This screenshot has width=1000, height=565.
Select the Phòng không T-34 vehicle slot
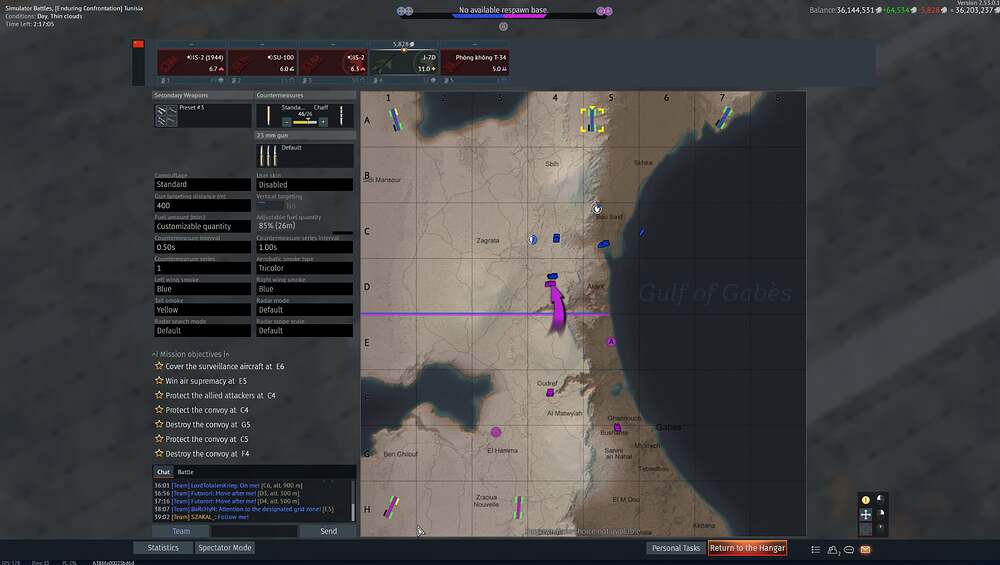(474, 62)
